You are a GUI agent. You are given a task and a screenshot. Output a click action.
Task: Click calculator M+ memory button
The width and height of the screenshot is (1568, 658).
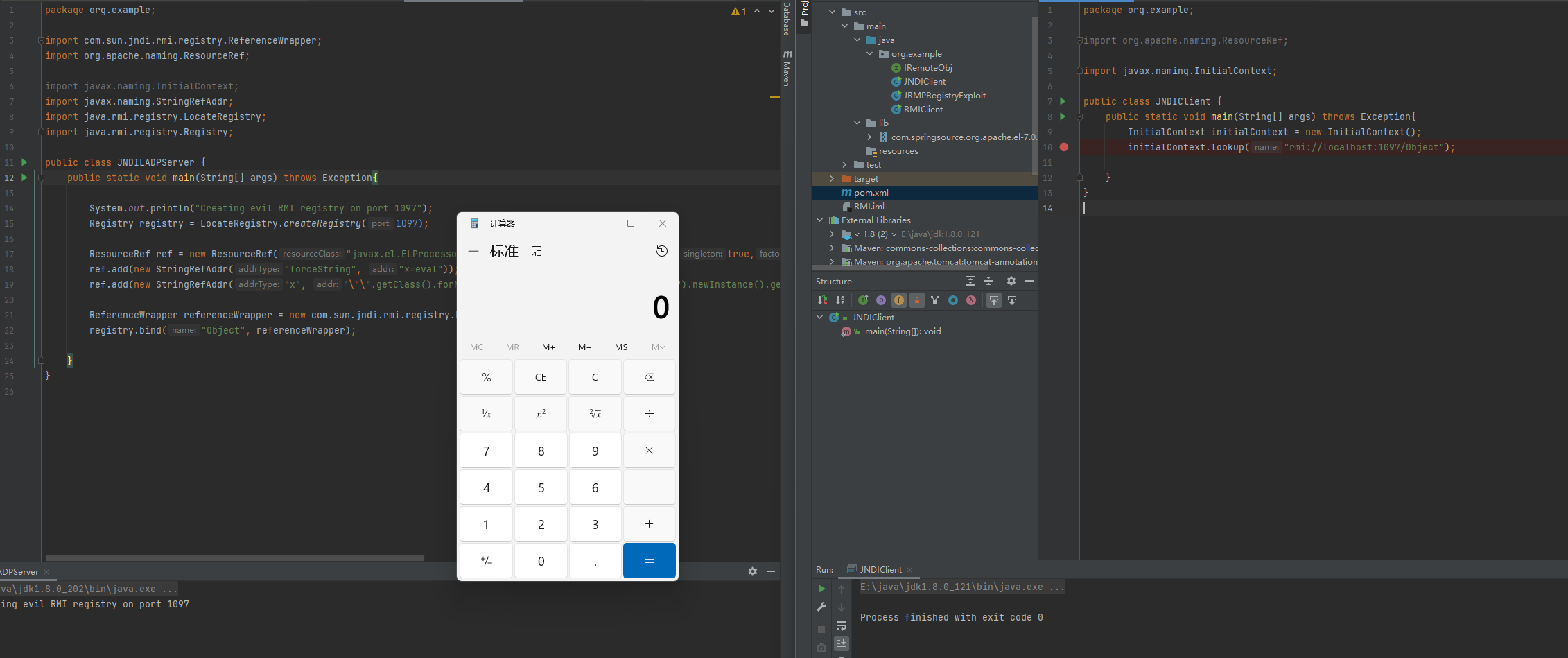pos(548,347)
